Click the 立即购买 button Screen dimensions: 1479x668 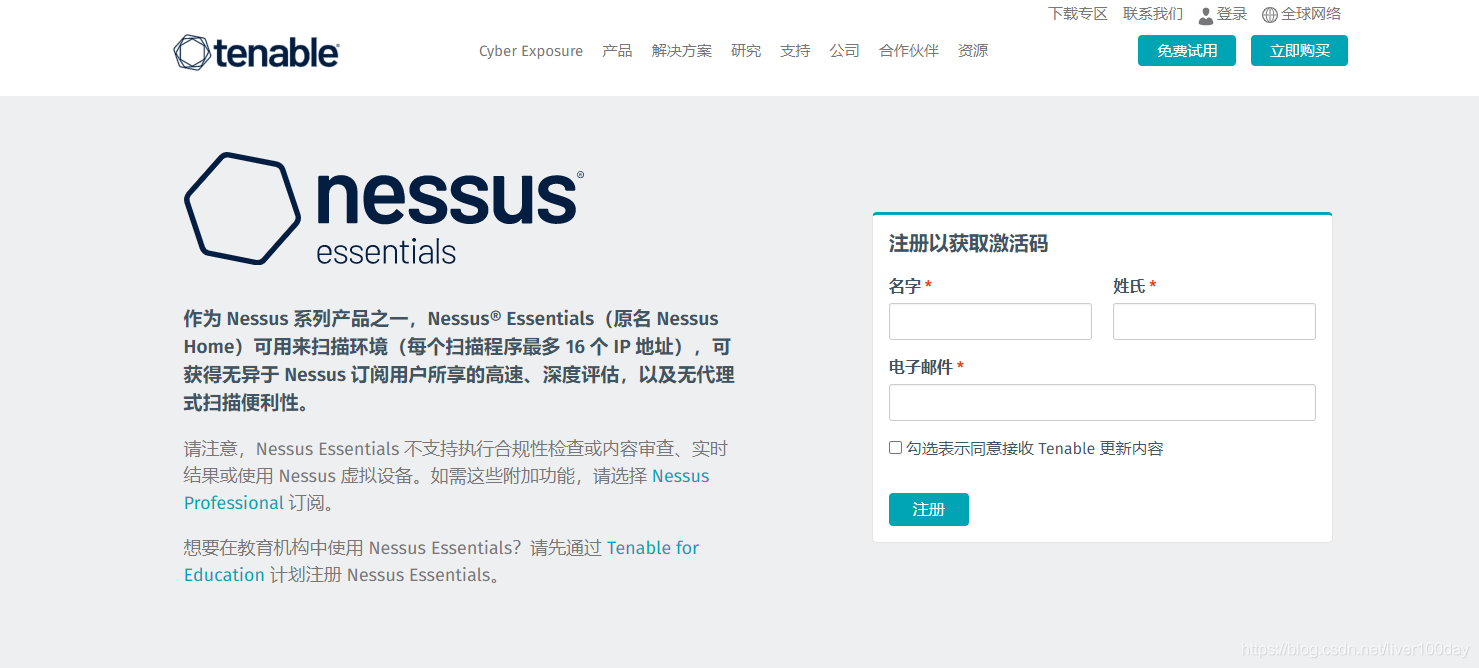tap(1299, 51)
